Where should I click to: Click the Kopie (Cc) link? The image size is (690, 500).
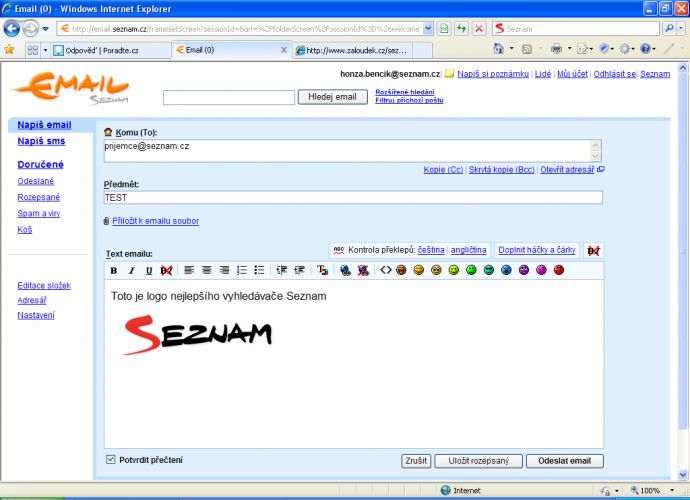click(443, 169)
